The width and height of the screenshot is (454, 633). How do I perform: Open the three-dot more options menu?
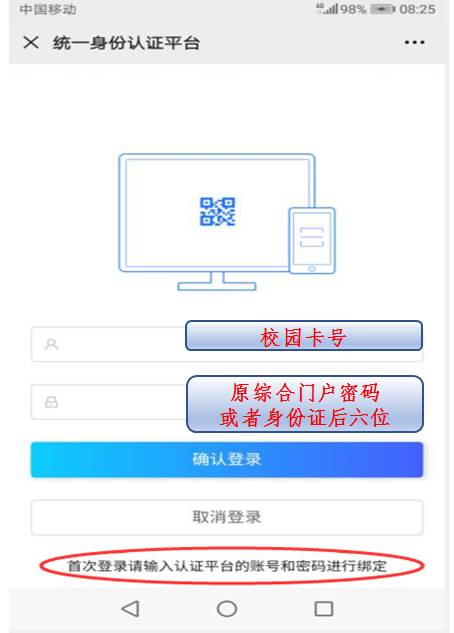click(x=414, y=42)
